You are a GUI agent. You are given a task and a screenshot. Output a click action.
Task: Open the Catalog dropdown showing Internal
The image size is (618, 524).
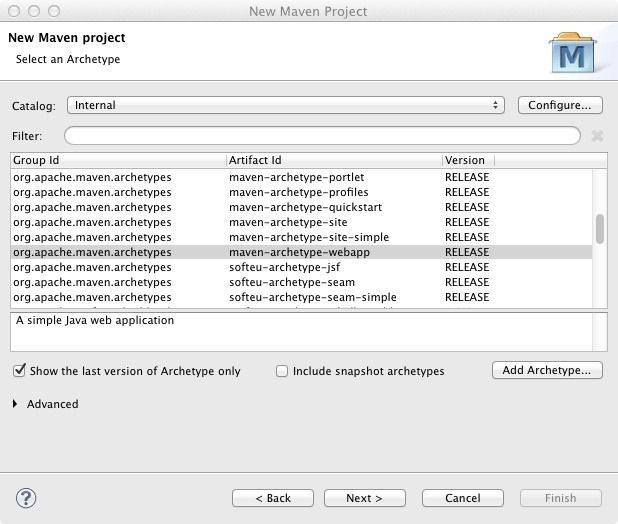[x=286, y=105]
